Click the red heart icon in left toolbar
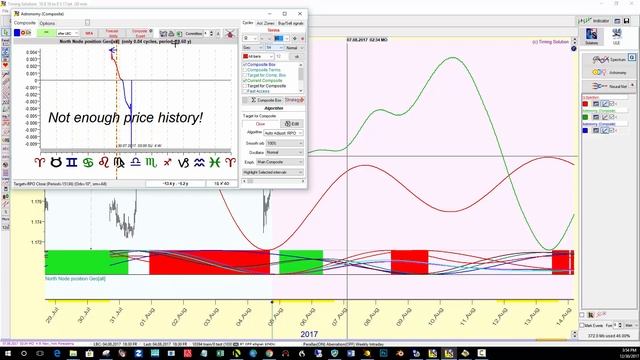This screenshot has width=640, height=360. point(5,65)
